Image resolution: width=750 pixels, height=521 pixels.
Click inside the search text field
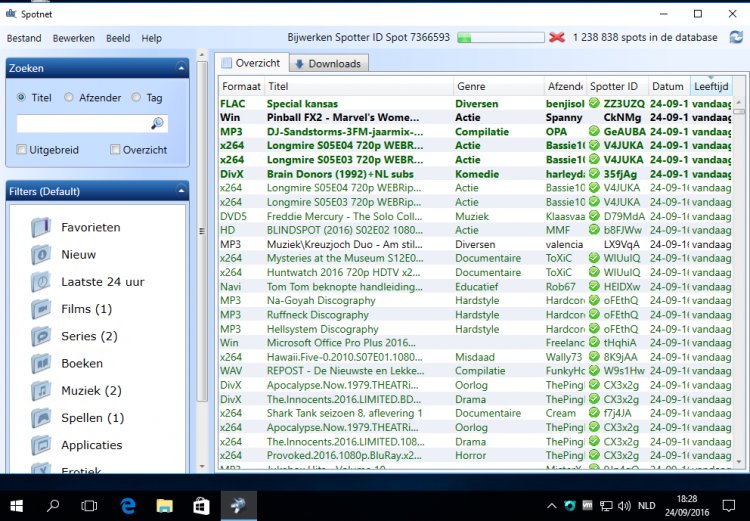coord(82,124)
